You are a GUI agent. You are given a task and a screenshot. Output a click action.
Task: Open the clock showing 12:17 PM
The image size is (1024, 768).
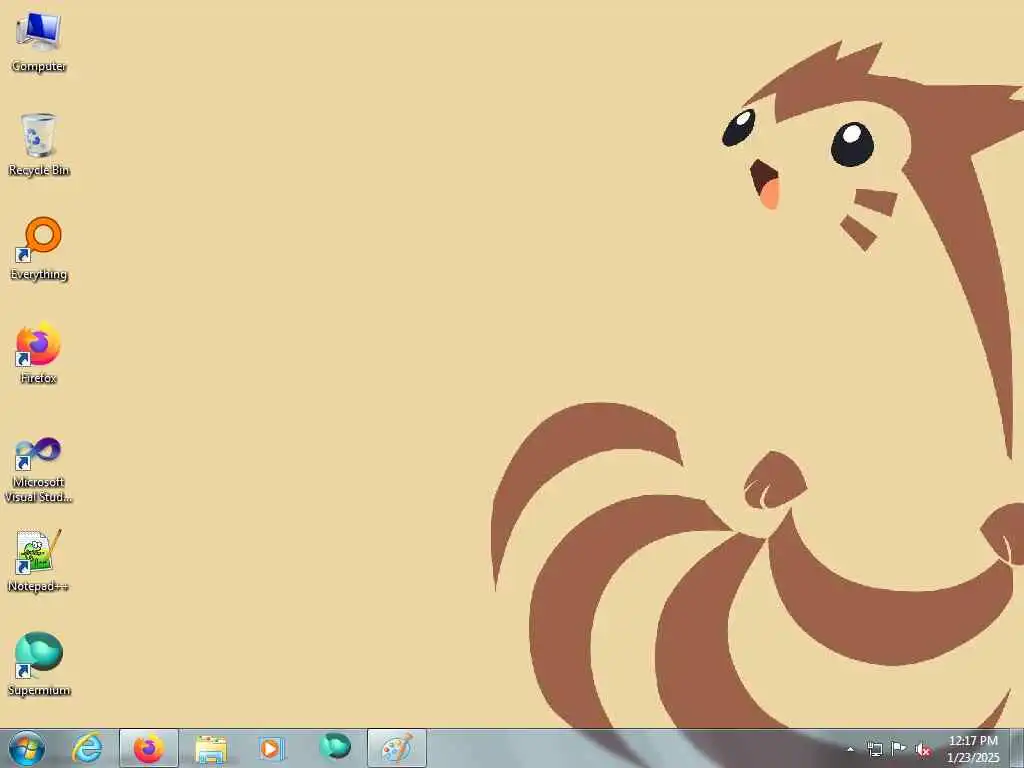point(973,749)
